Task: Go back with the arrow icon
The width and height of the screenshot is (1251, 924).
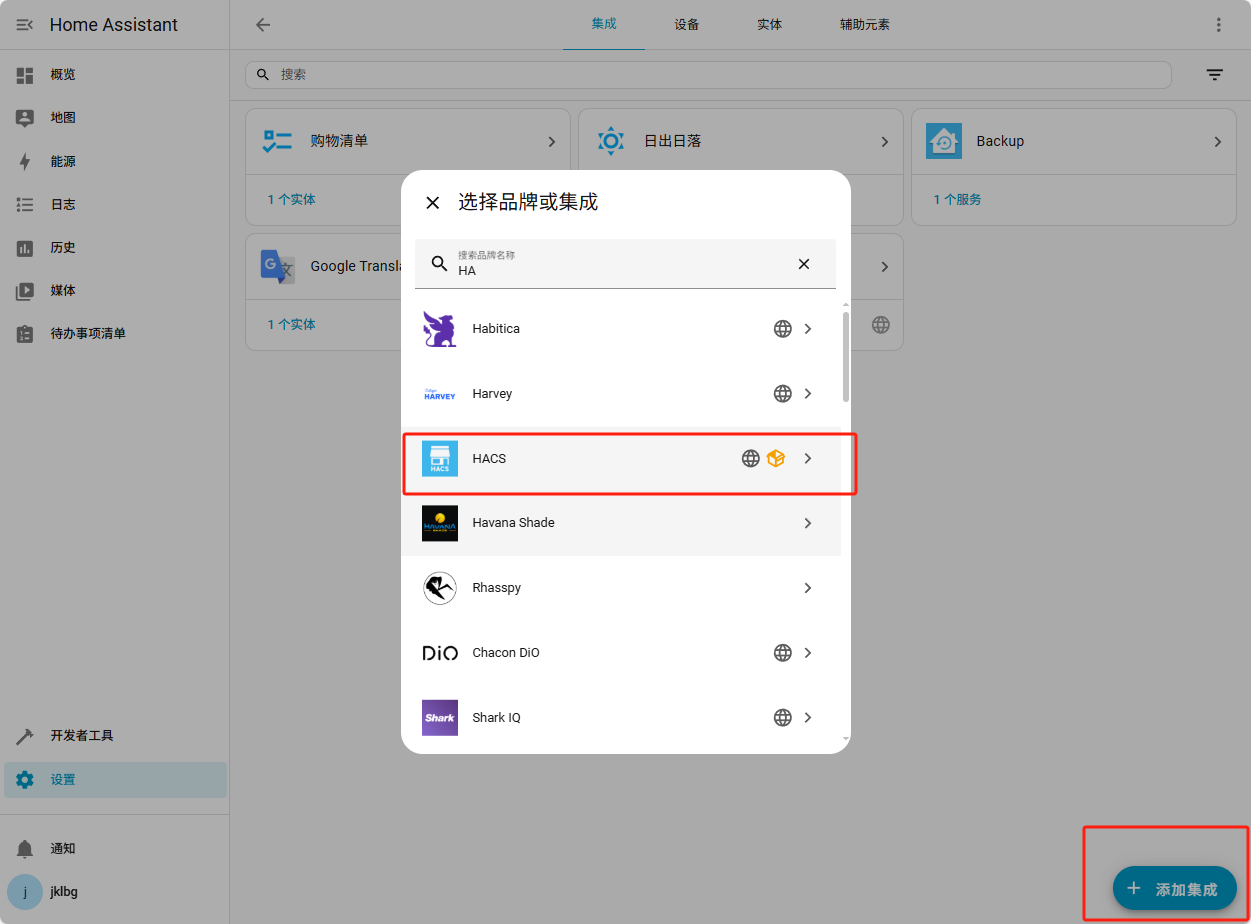Action: [263, 25]
